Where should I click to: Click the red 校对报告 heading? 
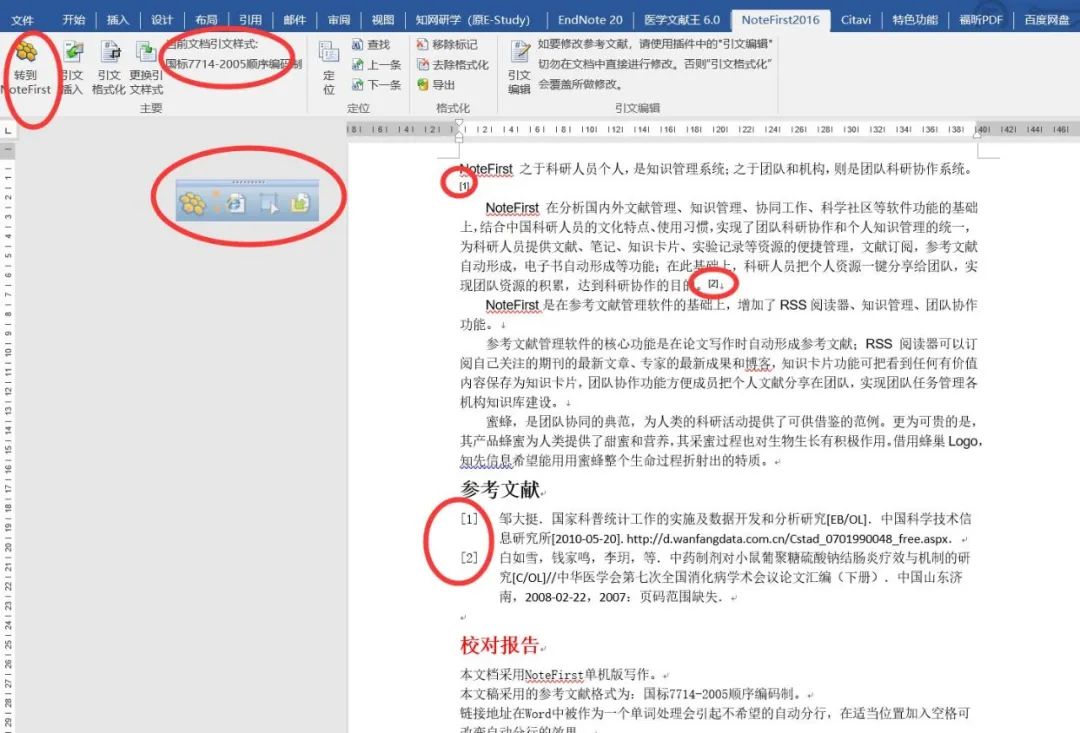point(499,646)
